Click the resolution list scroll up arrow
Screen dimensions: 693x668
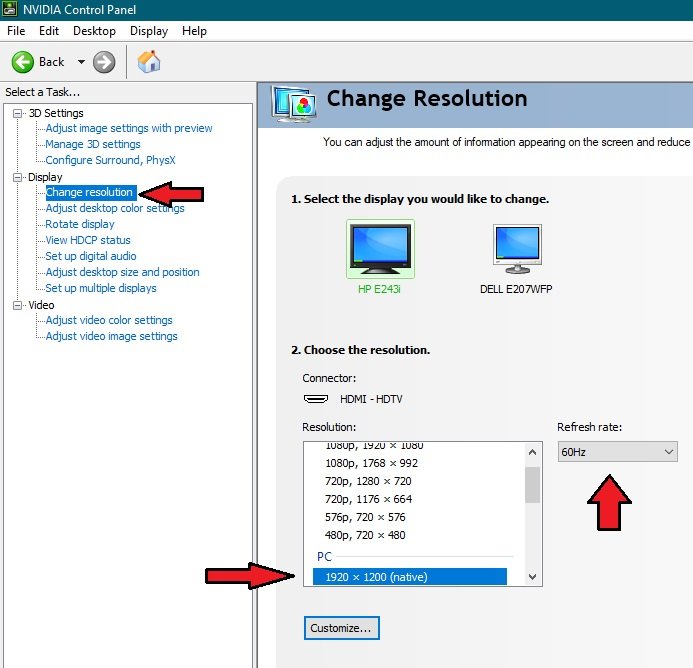[533, 452]
